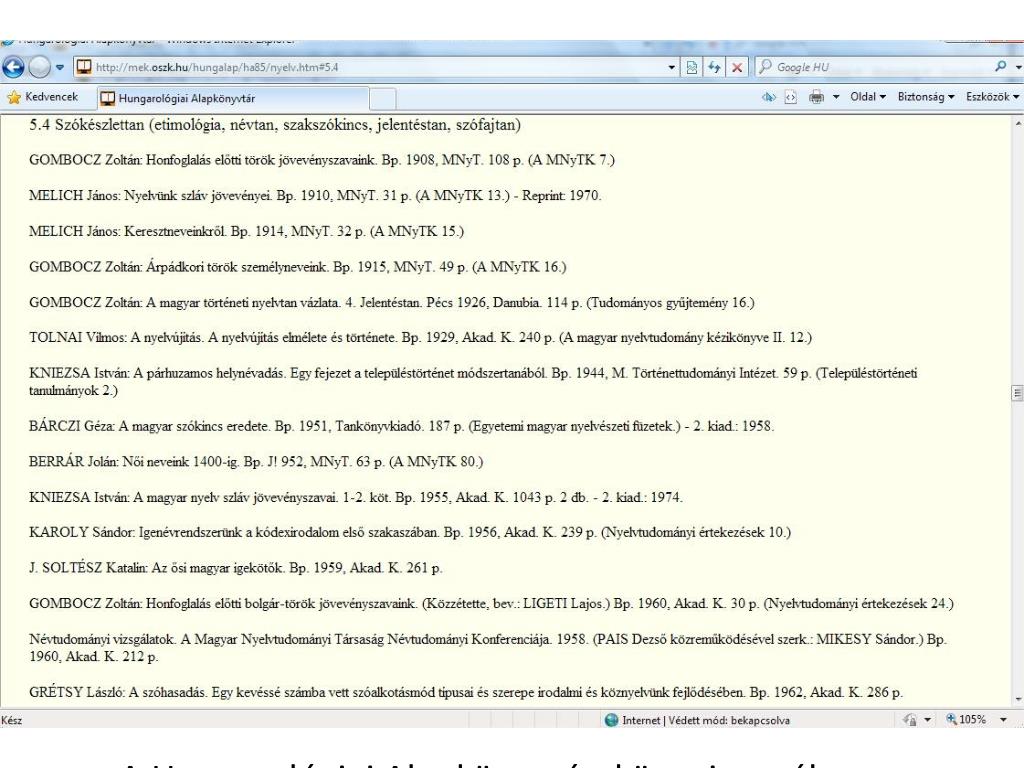This screenshot has width=1024, height=768.
Task: Open the Biztonság menu
Action: [x=925, y=97]
